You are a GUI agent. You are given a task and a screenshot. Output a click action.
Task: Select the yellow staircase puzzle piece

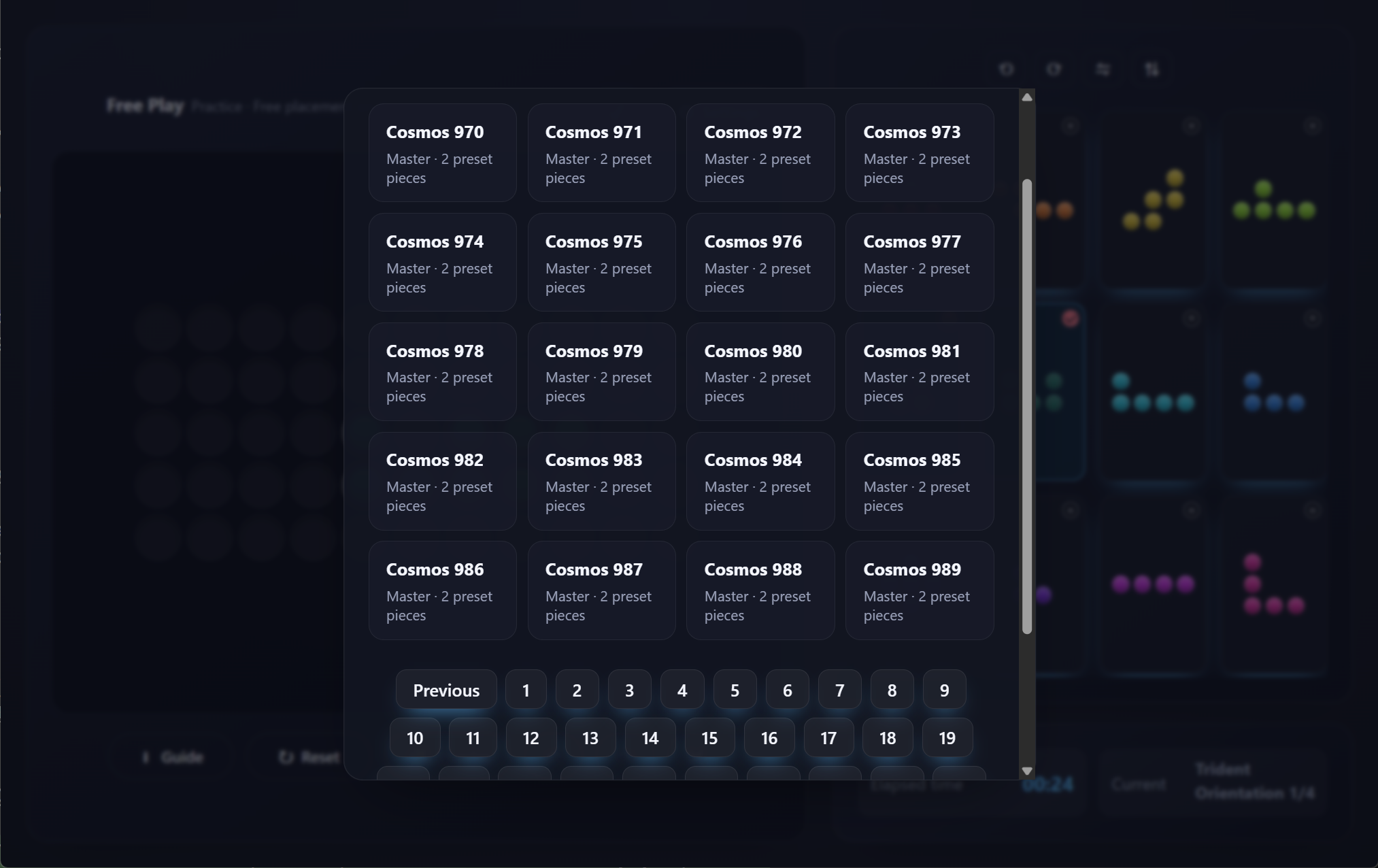point(1153,201)
